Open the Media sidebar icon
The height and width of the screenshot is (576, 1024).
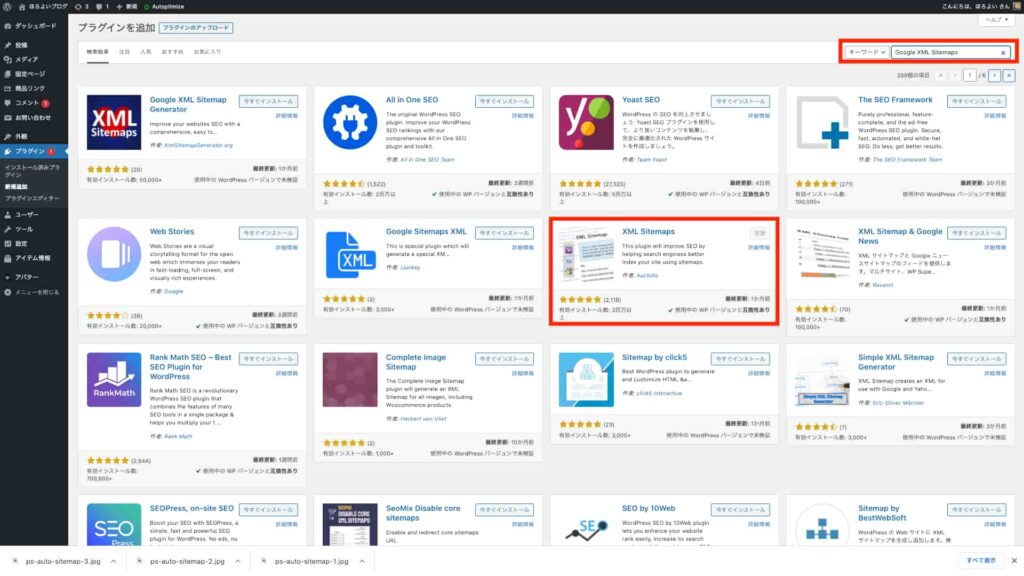(7, 59)
